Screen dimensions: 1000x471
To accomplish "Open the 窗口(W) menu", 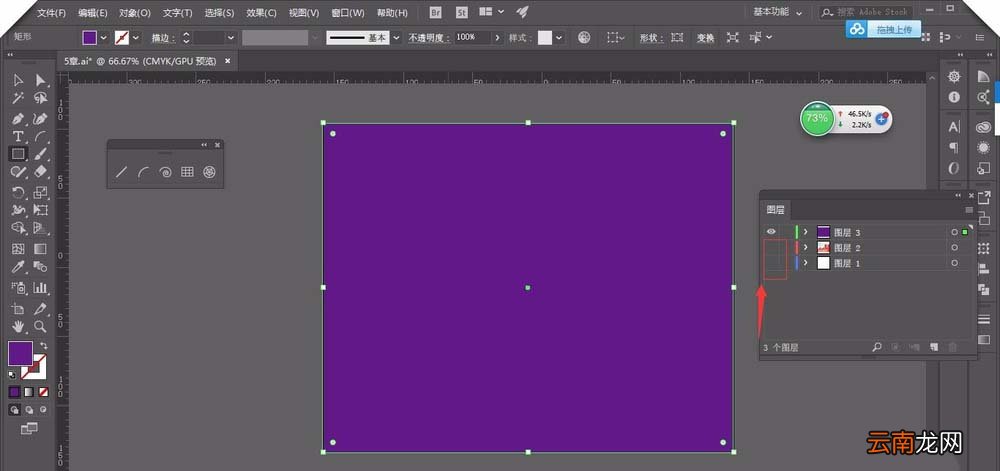I will (348, 12).
